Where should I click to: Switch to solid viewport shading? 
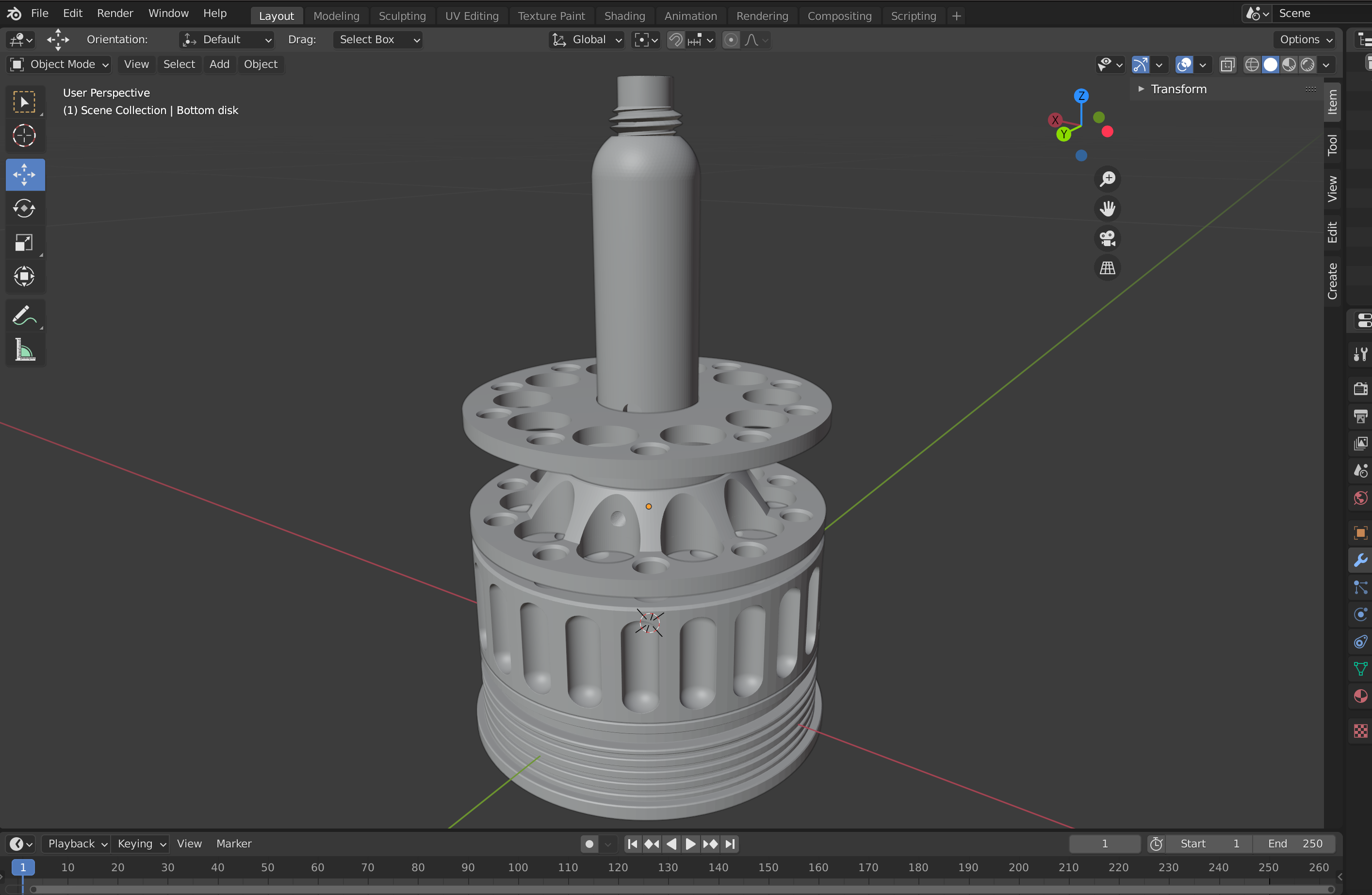click(x=1270, y=65)
